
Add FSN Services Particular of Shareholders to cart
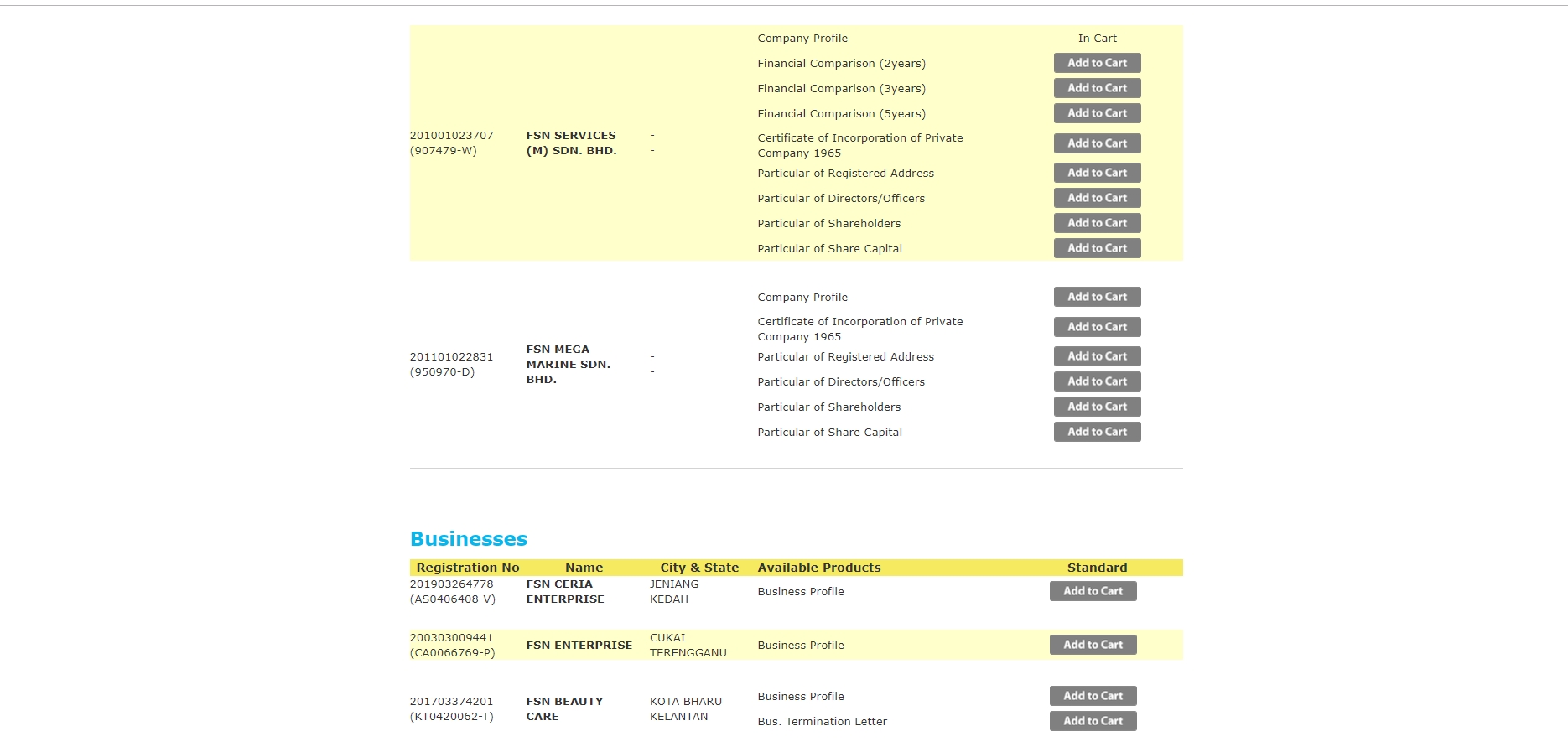[x=1097, y=223]
